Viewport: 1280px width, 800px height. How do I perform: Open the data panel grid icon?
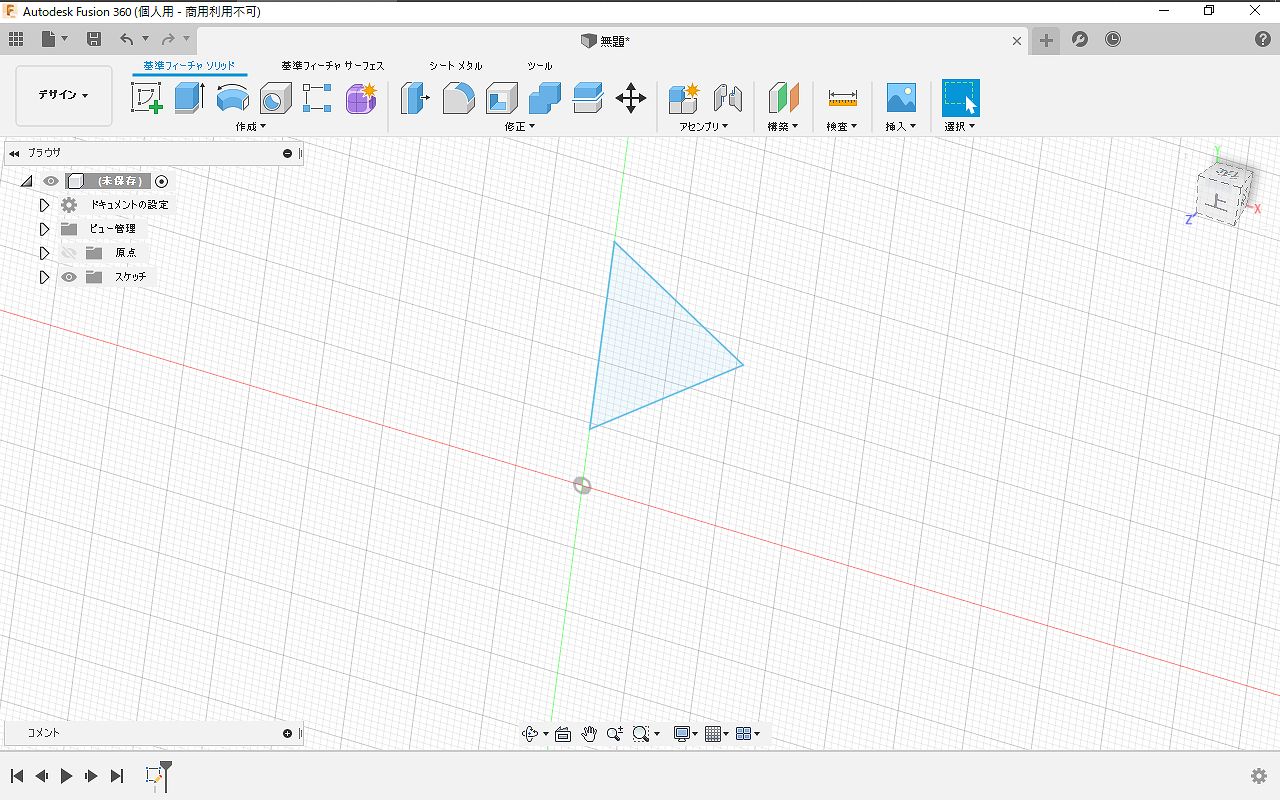point(16,39)
